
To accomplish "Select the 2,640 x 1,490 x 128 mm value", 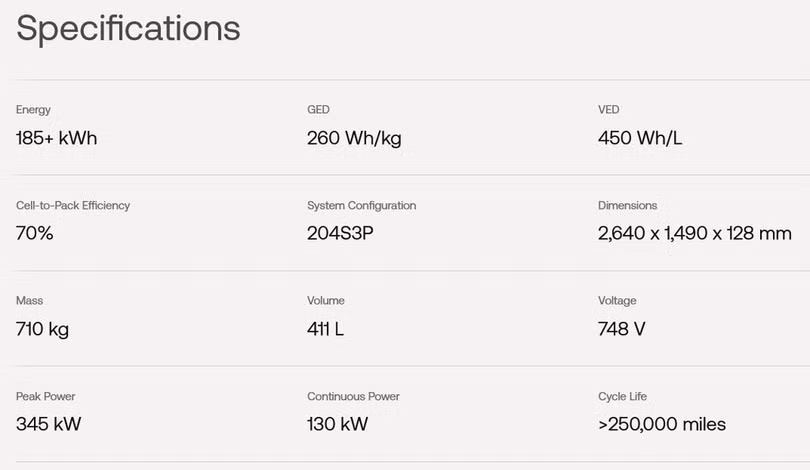I will pos(695,234).
